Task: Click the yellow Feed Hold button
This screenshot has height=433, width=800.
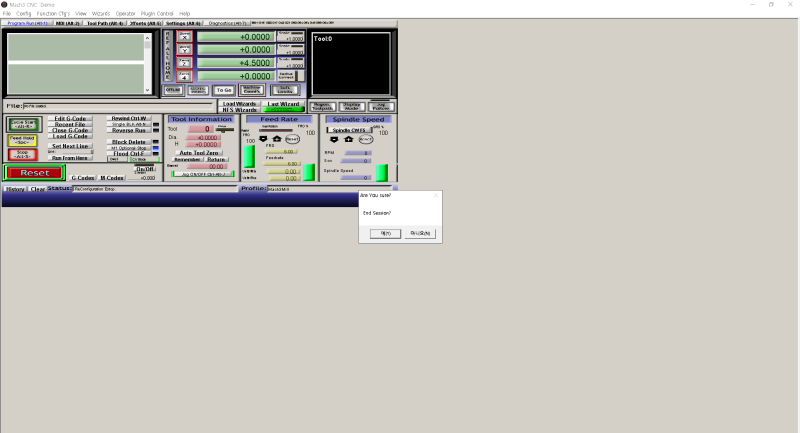Action: click(x=22, y=140)
